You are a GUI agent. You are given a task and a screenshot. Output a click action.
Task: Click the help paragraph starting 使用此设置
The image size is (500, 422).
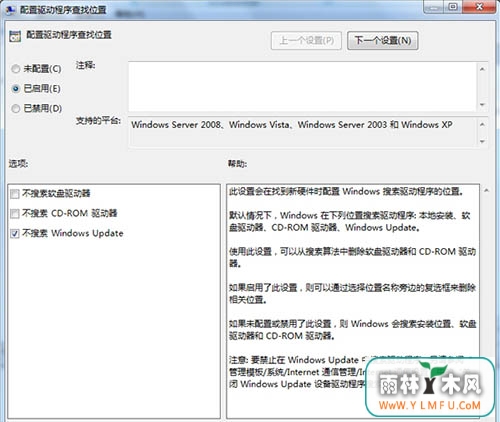[352, 257]
